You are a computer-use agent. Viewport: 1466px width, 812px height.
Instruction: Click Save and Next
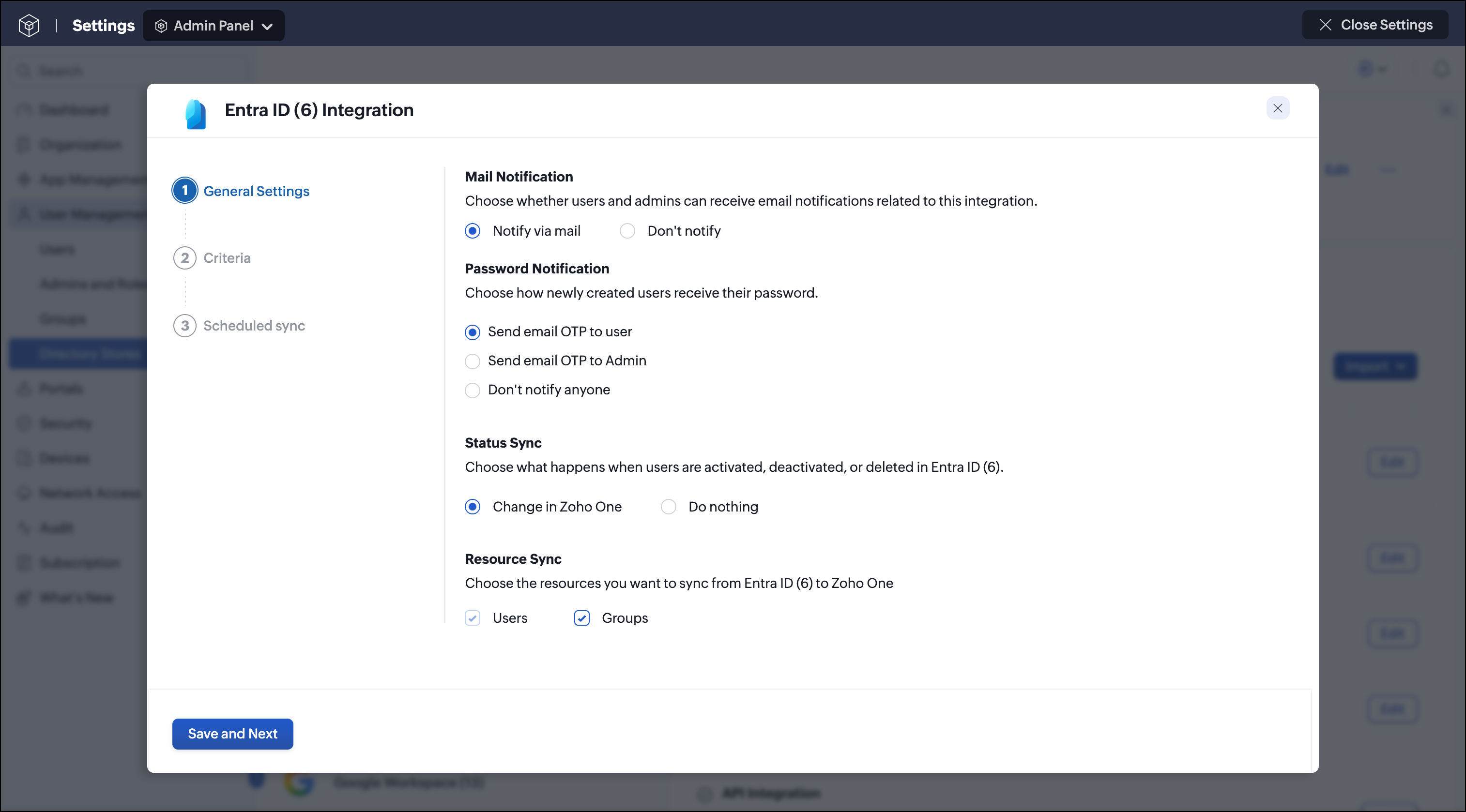click(x=233, y=734)
